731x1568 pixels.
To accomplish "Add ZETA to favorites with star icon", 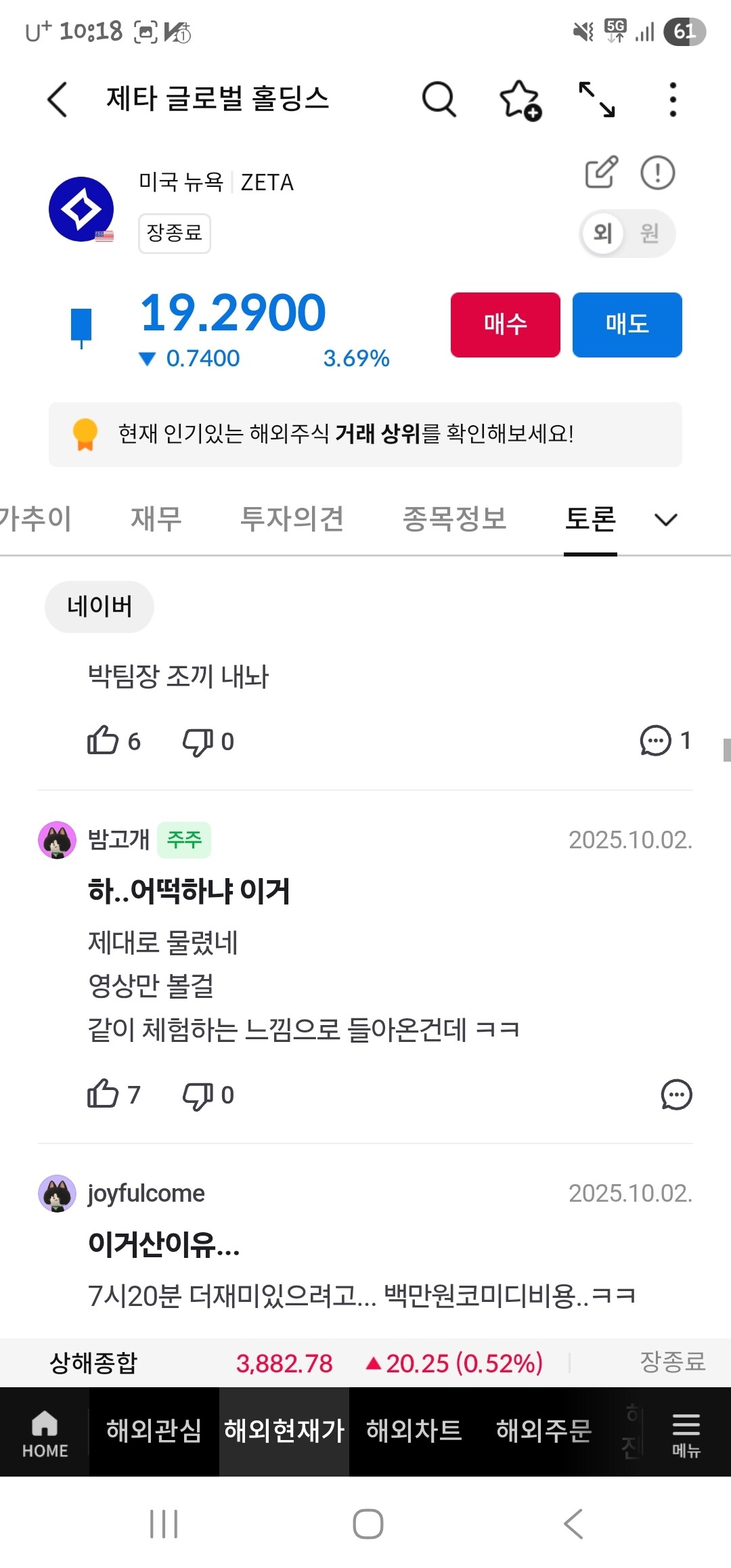I will 520,100.
